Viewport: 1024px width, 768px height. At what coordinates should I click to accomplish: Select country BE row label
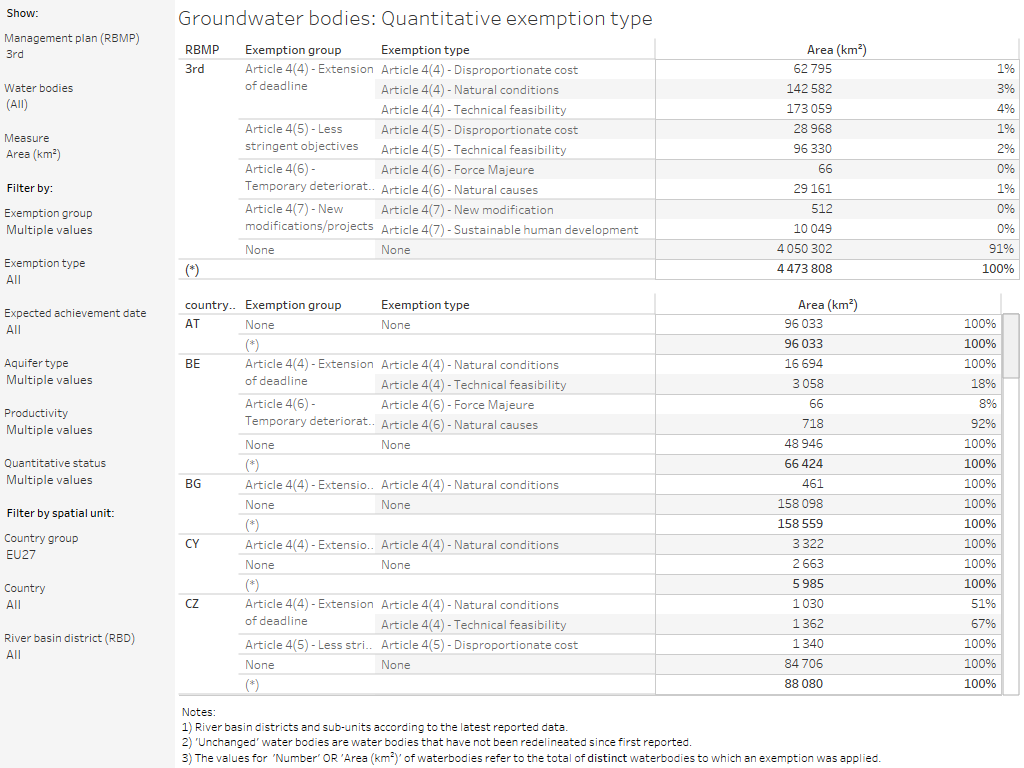click(x=193, y=364)
